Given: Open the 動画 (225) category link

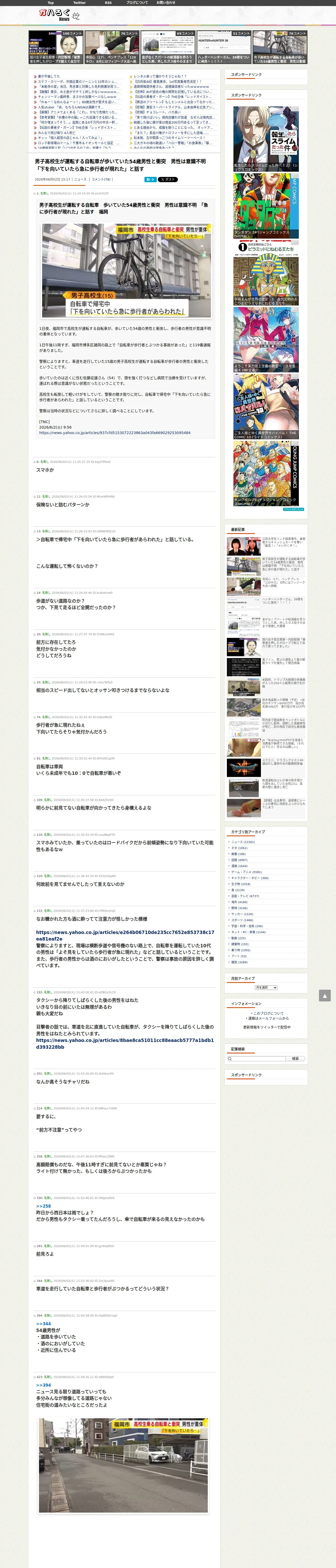Looking at the screenshot, I should point(238,938).
